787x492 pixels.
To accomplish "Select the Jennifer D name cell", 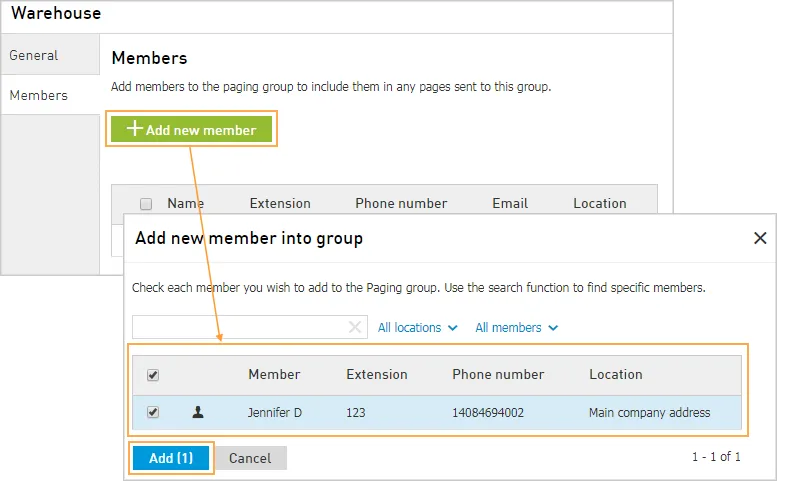I will (275, 413).
